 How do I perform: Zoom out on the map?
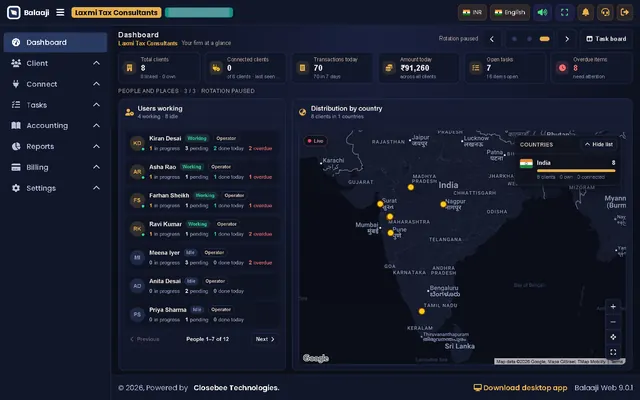(x=613, y=322)
